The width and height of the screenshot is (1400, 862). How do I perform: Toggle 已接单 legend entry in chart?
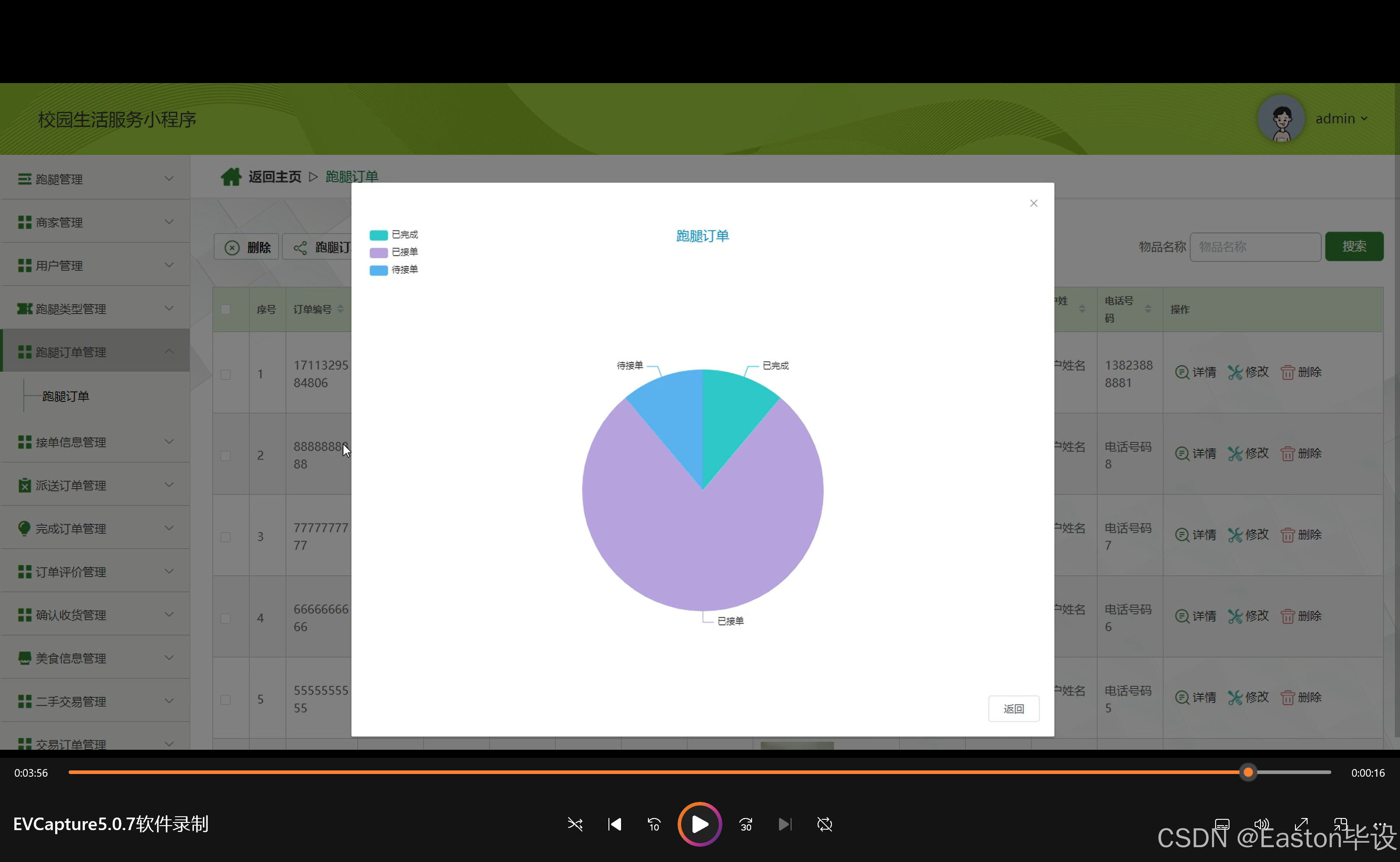tap(394, 252)
